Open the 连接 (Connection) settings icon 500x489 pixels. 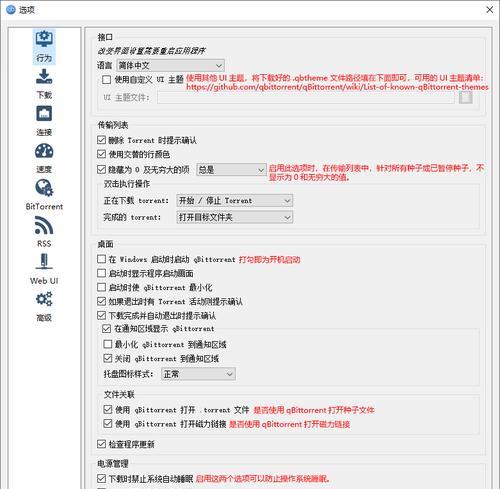pos(44,114)
